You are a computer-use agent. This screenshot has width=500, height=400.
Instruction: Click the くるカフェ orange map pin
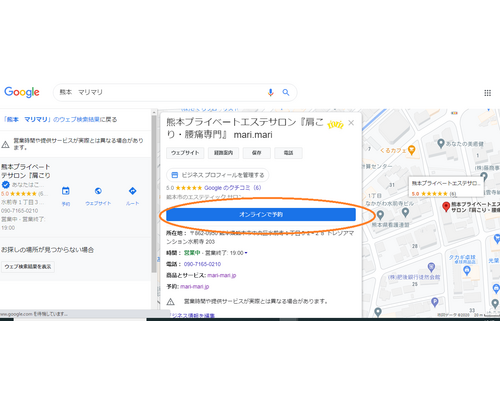(x=412, y=150)
